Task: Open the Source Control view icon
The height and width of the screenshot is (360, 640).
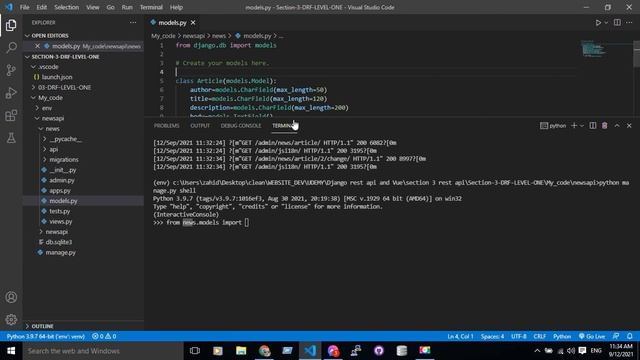Action: (11, 70)
